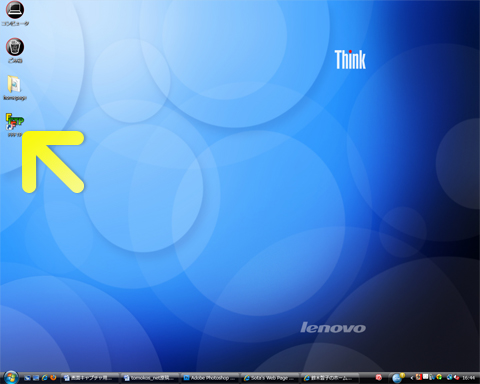Click the red volume tray icon beside clock
This screenshot has height=384, width=480.
(x=457, y=378)
